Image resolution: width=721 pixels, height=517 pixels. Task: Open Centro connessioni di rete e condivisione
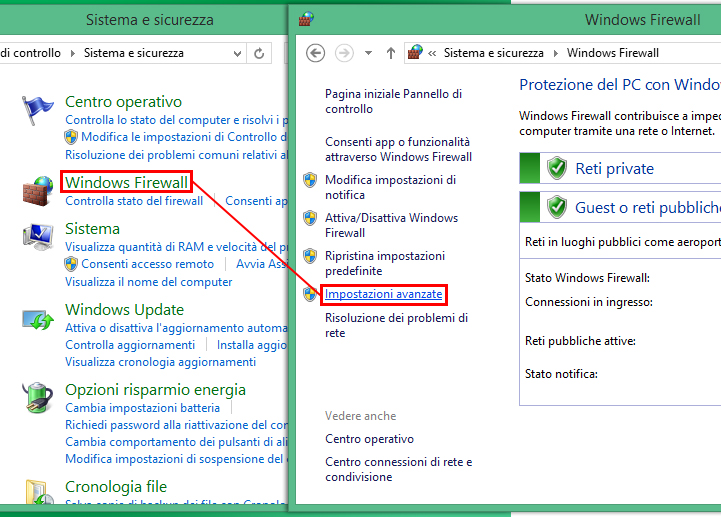pyautogui.click(x=399, y=469)
